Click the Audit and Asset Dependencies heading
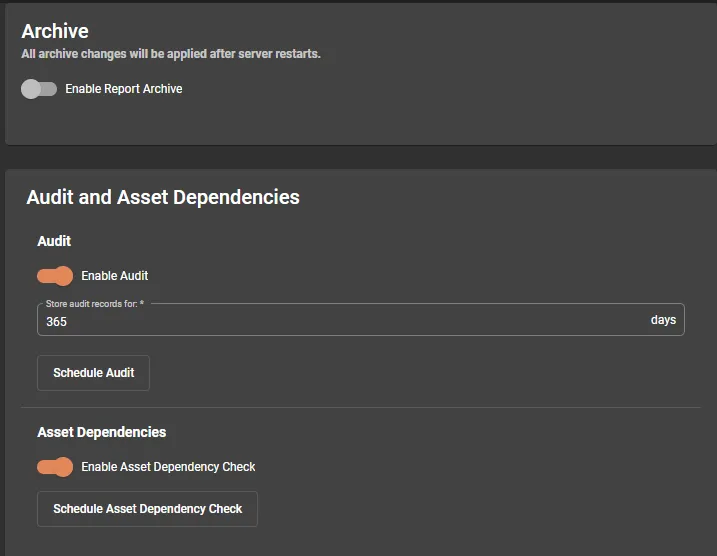 [x=163, y=197]
